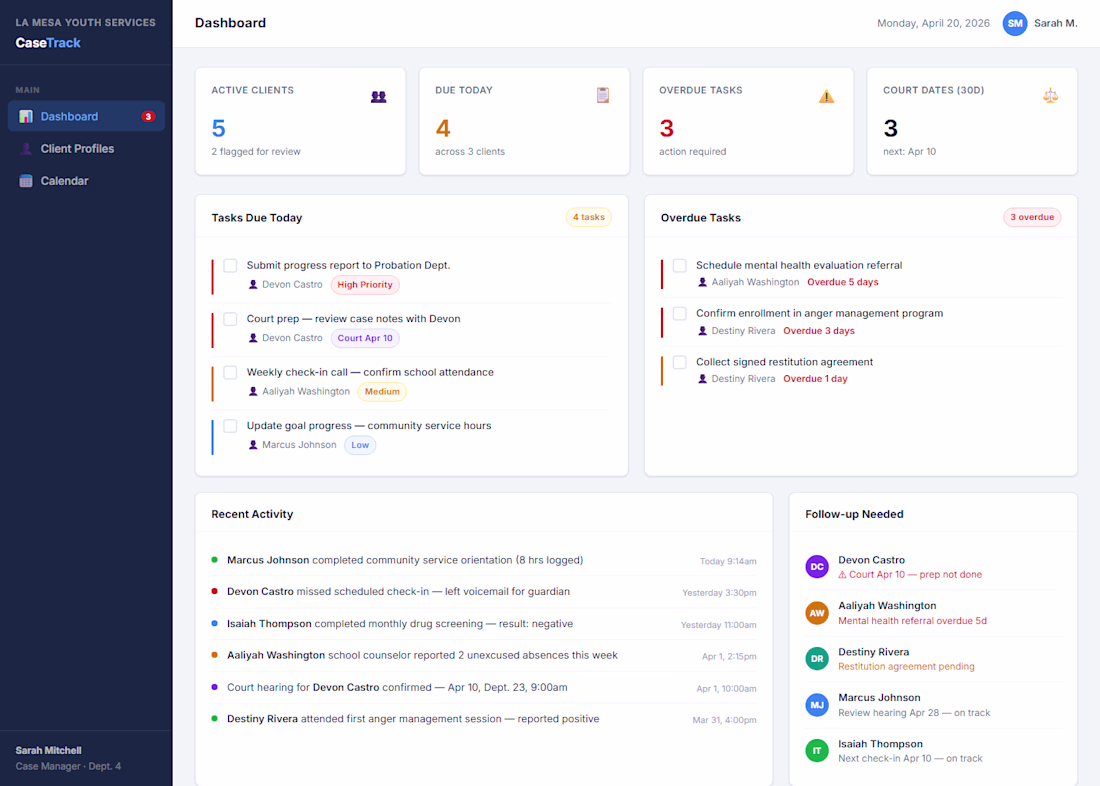The width and height of the screenshot is (1100, 786).
Task: Check Collect signed restitution agreement
Action: pos(679,362)
